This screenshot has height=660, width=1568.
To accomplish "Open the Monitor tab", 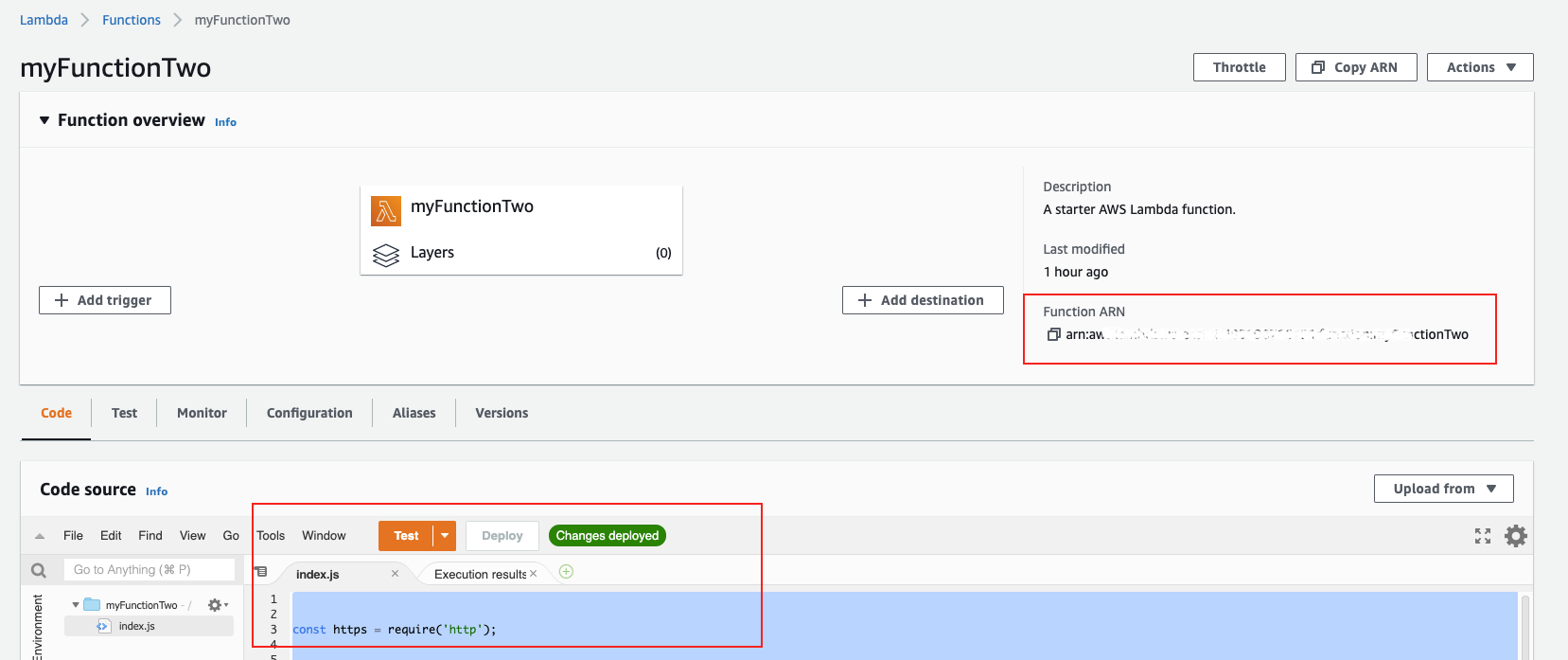I will pyautogui.click(x=202, y=413).
